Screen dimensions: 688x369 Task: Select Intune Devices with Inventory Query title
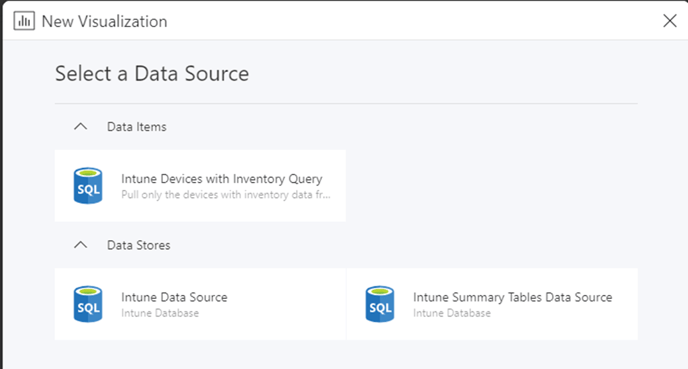click(x=222, y=179)
